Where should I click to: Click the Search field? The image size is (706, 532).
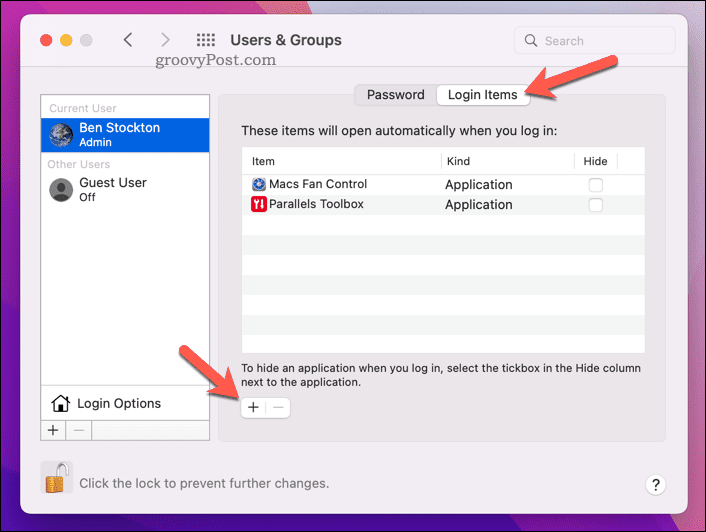594,41
